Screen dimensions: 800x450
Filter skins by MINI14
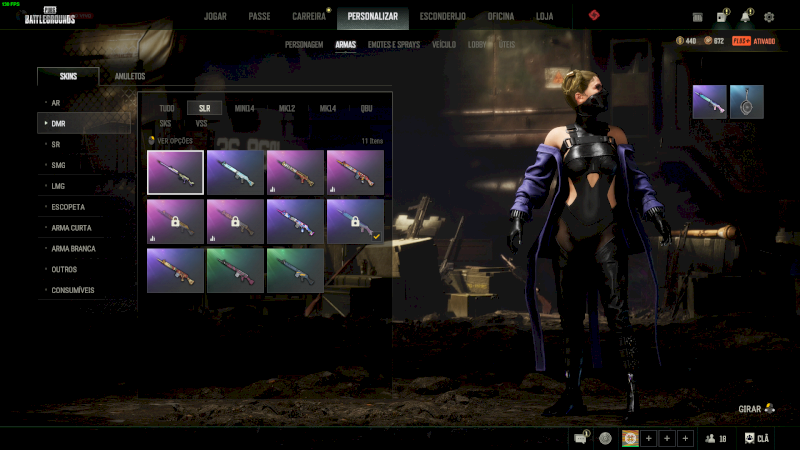pos(244,108)
